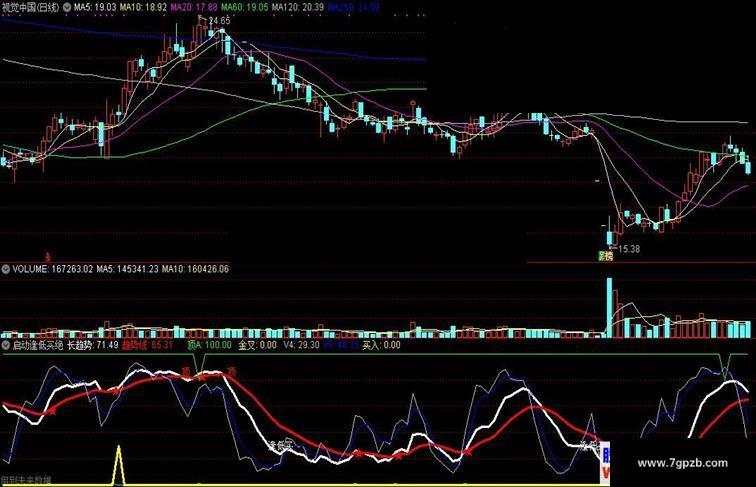756x487 pixels.
Task: Click the green 顶A: 100.00 value
Action: click(210, 345)
